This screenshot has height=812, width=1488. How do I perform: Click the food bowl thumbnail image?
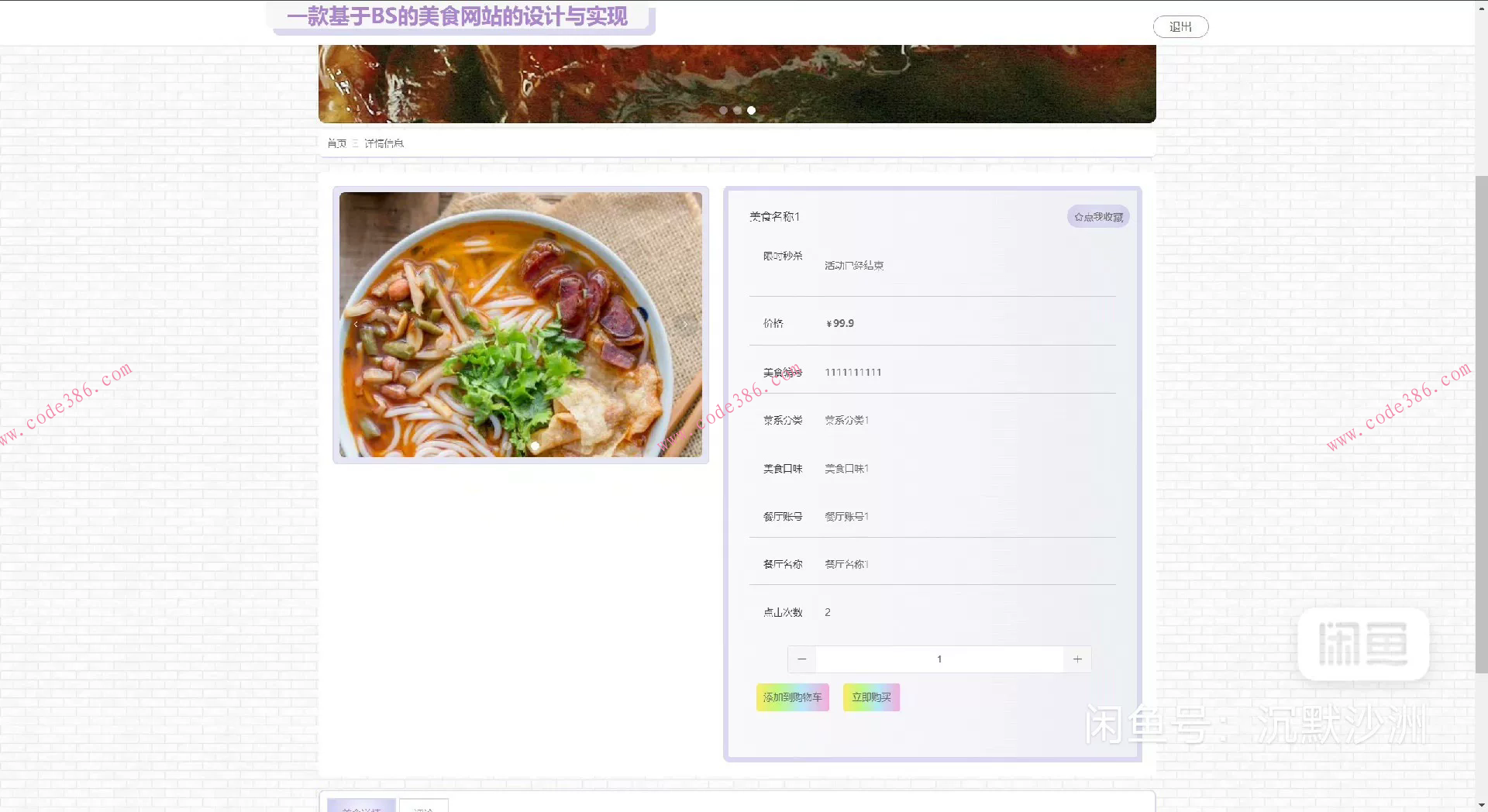520,324
